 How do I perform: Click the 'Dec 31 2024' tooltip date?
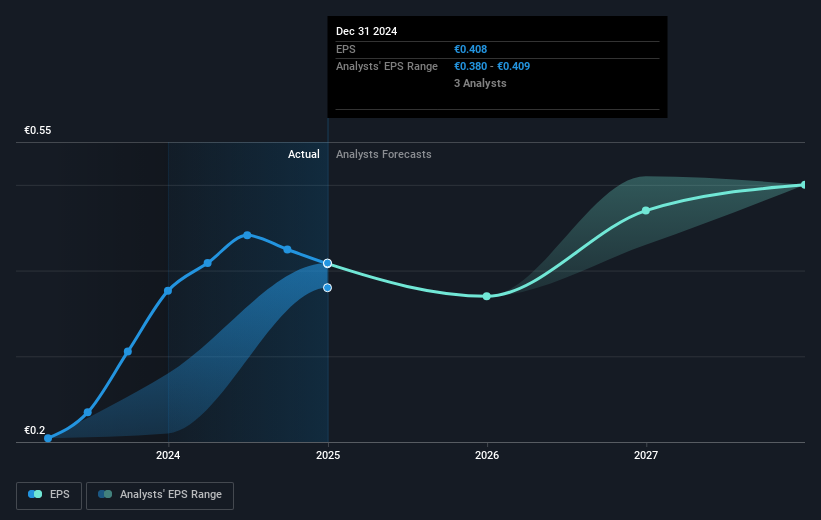click(367, 31)
